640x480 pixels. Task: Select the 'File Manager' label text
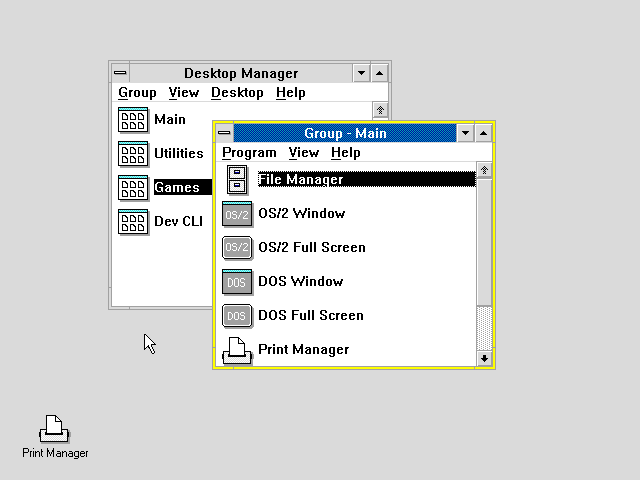pyautogui.click(x=301, y=180)
